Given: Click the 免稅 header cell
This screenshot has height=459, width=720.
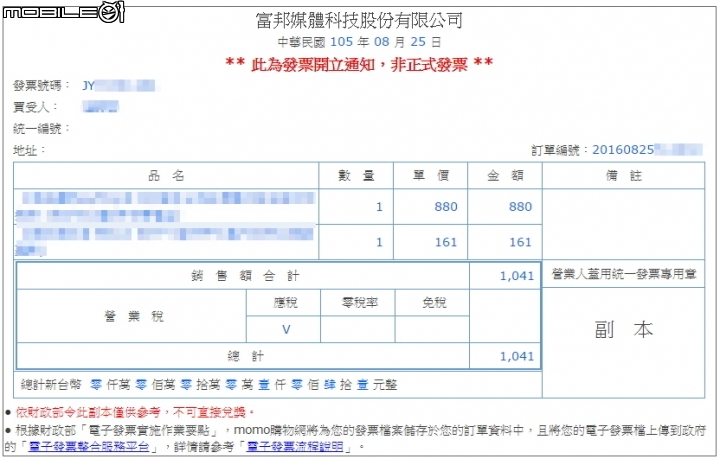Looking at the screenshot, I should pos(434,303).
